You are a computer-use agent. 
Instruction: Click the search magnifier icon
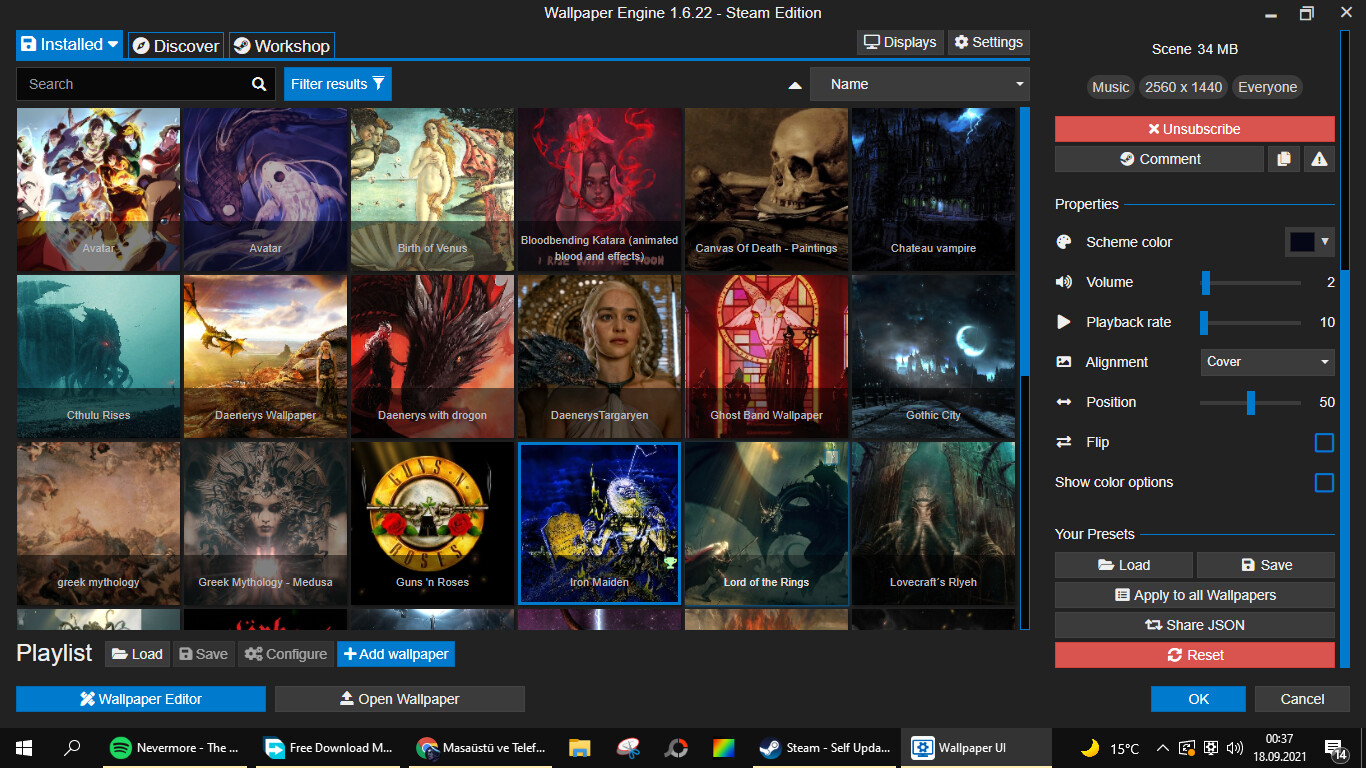tap(259, 84)
